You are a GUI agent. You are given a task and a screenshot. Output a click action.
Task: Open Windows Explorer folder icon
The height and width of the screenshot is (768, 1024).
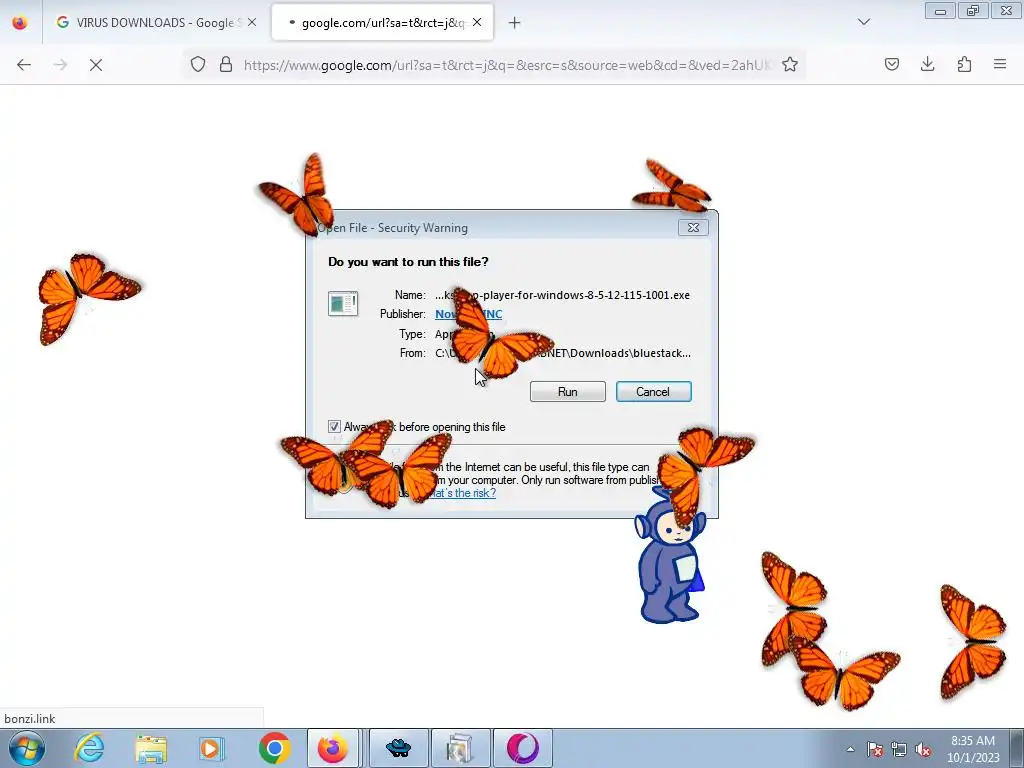click(151, 748)
